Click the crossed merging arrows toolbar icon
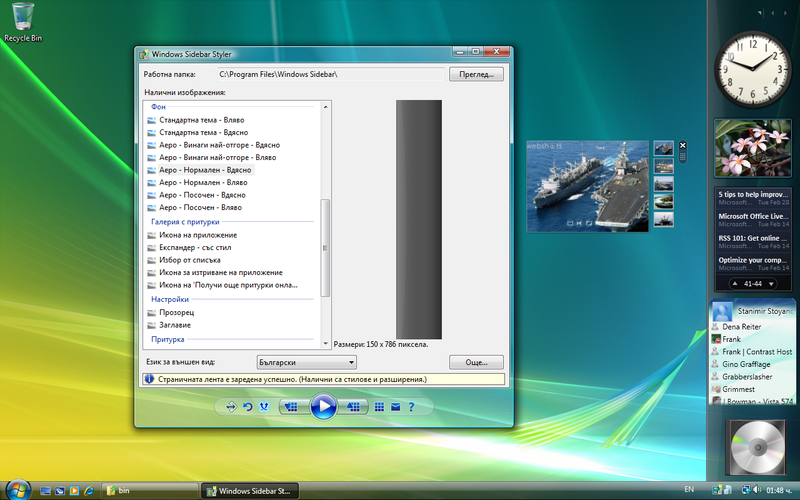Viewport: 800px width, 500px height. [264, 407]
